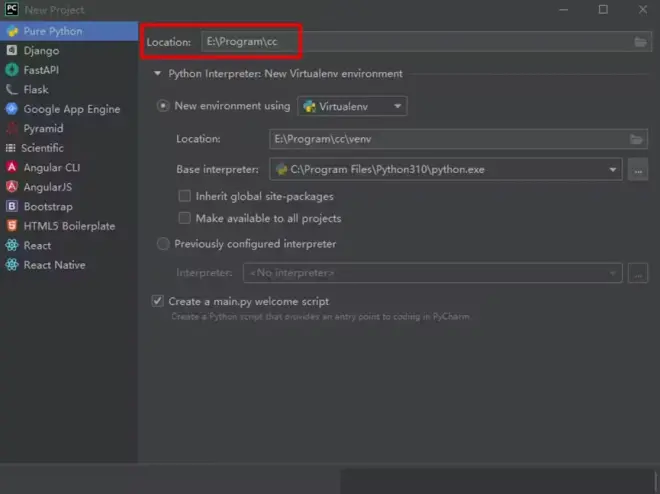Select Django project type
The width and height of the screenshot is (660, 494).
pyautogui.click(x=69, y=50)
